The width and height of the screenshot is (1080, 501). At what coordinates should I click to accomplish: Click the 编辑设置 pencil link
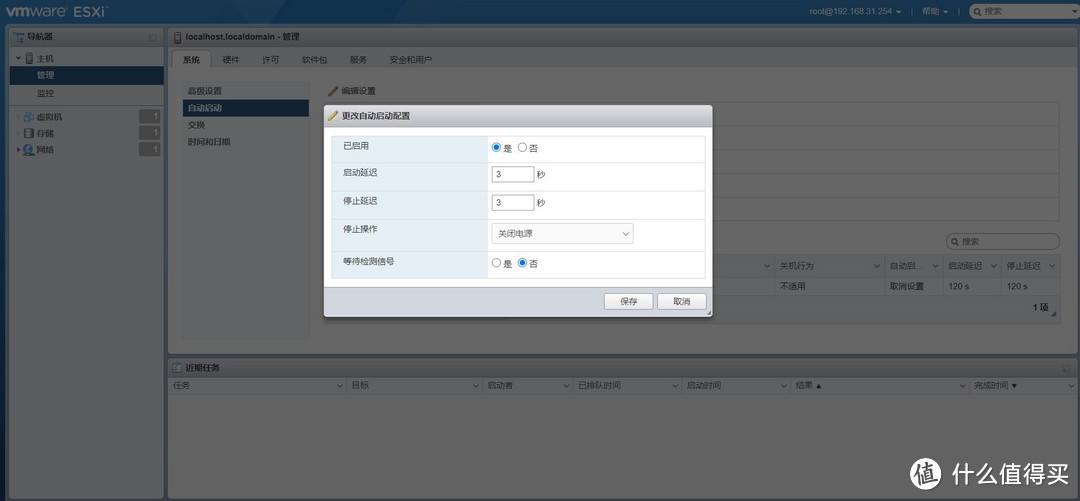pyautogui.click(x=352, y=91)
